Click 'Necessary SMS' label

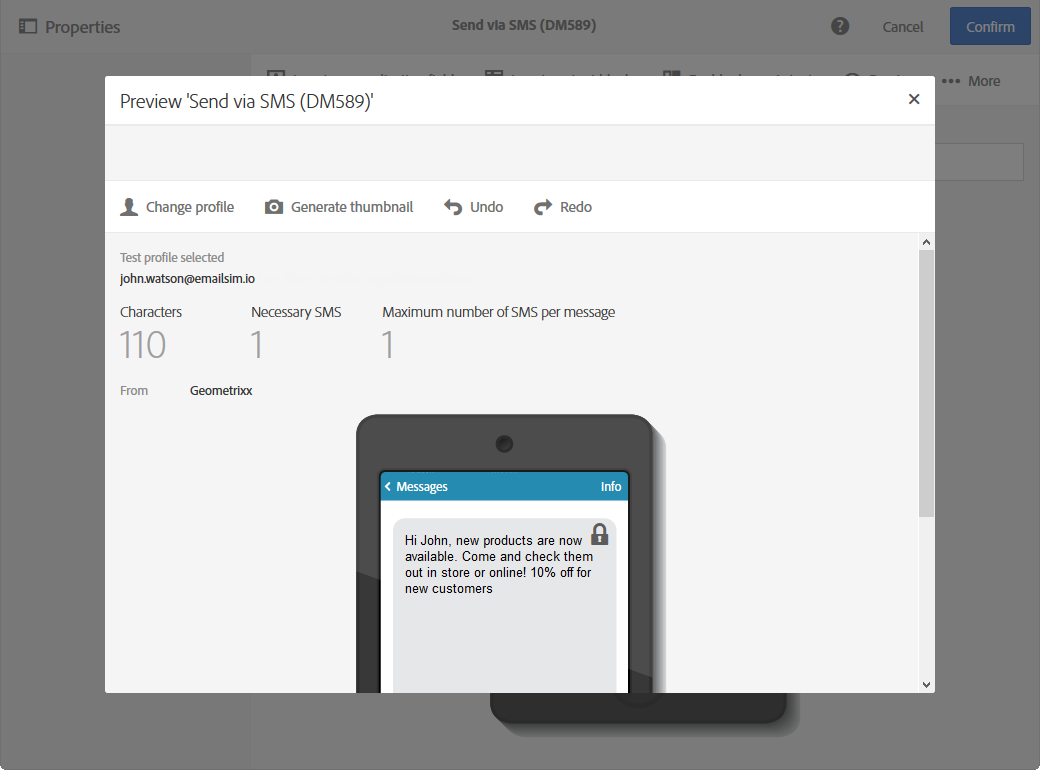click(296, 312)
